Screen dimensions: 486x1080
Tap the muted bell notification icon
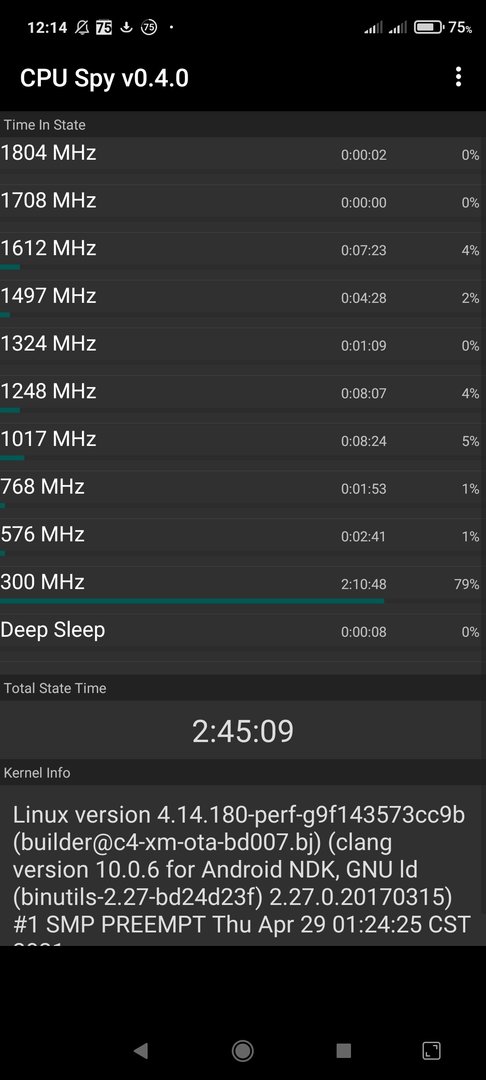coord(82,28)
